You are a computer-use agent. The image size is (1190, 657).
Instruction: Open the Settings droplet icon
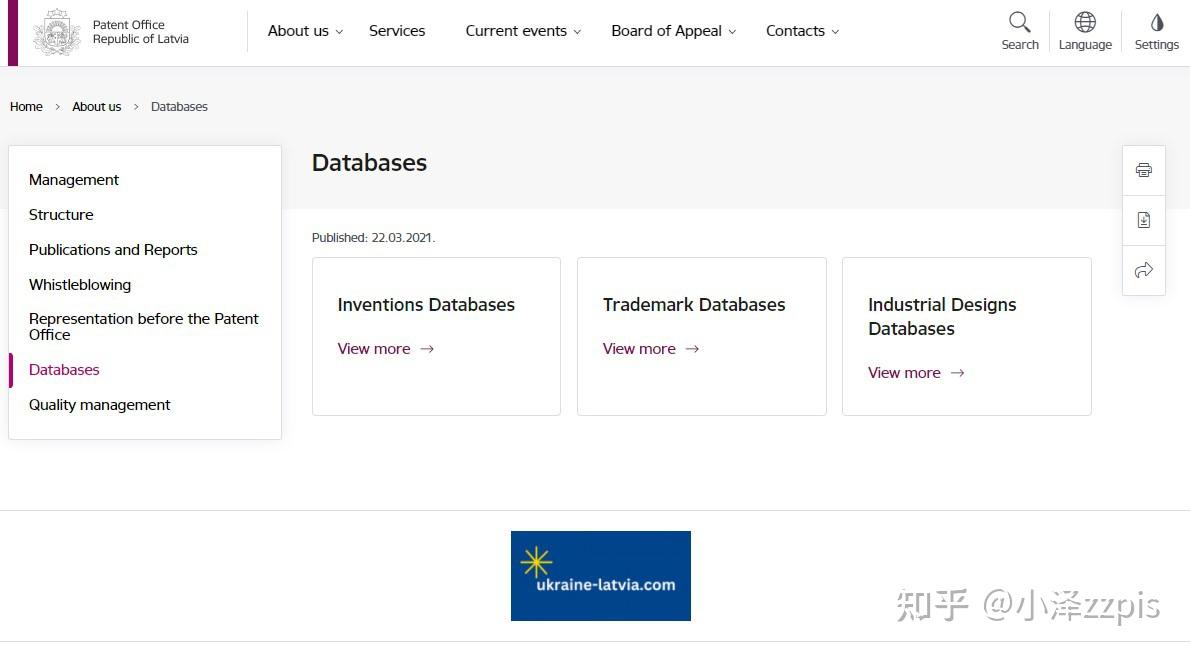(x=1157, y=23)
